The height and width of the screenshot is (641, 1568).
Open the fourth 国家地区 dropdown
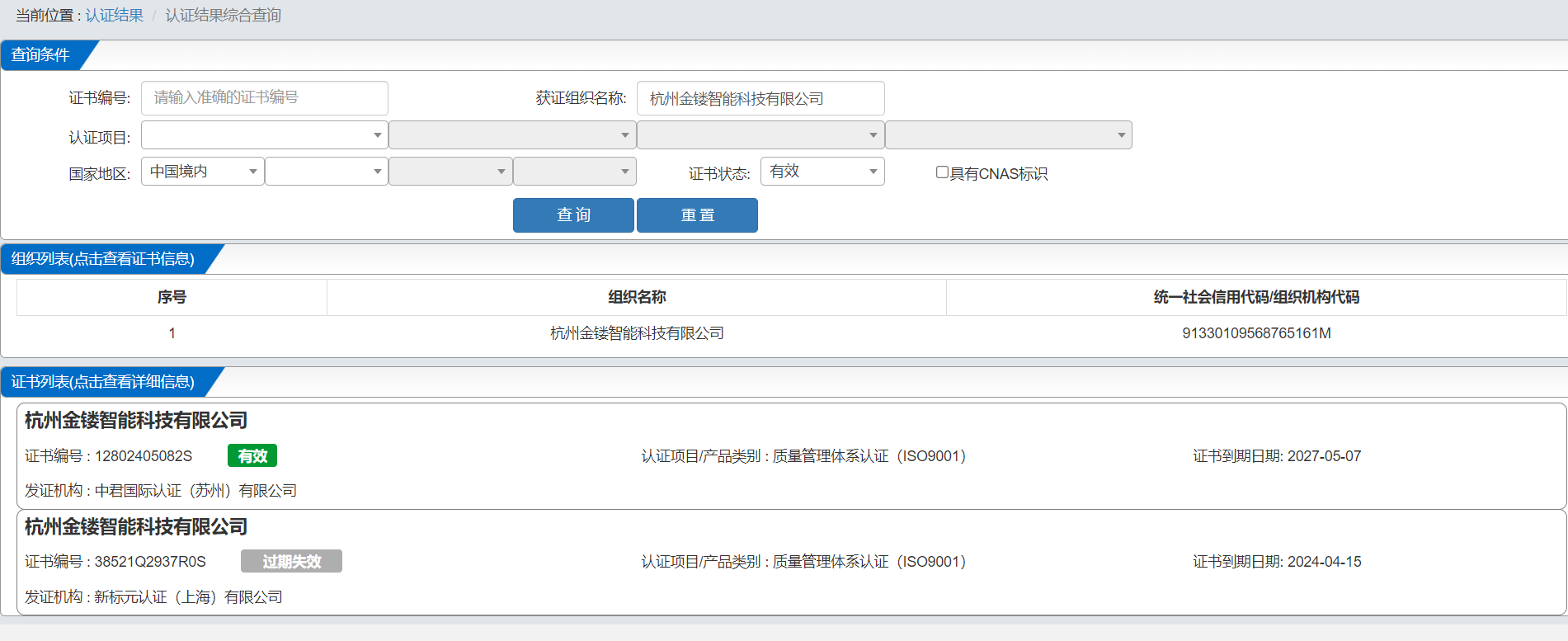(x=575, y=172)
